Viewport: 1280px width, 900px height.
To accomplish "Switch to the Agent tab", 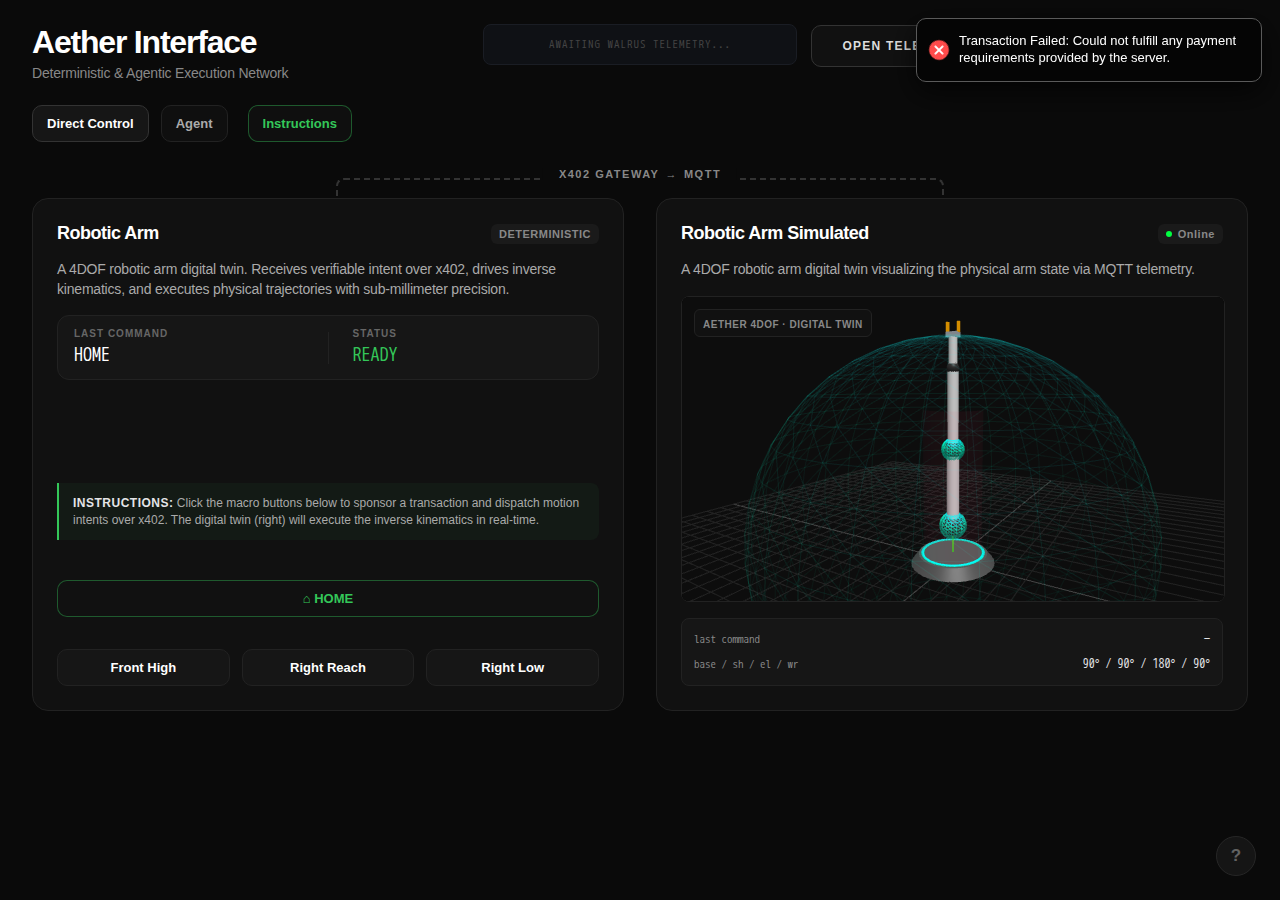I will coord(194,124).
